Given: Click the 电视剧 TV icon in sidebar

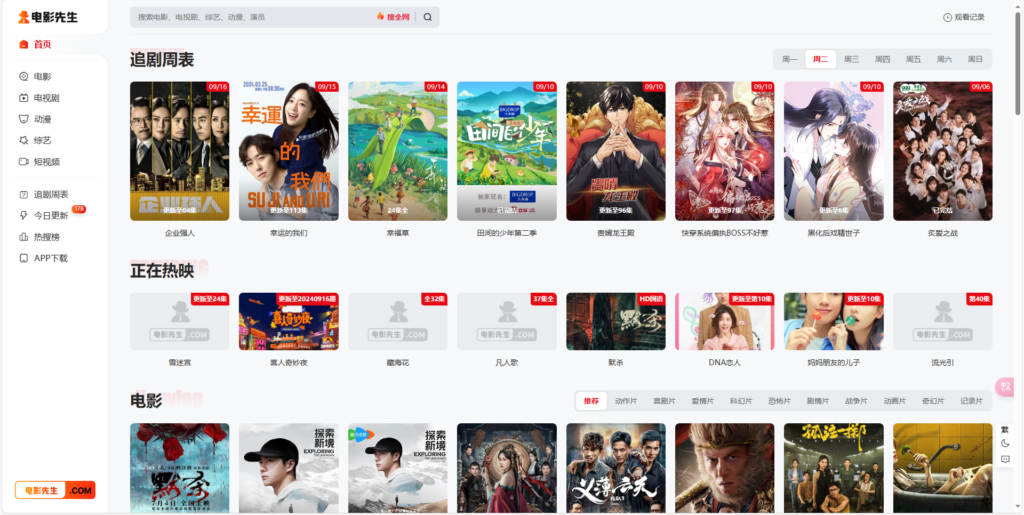Looking at the screenshot, I should (24, 98).
